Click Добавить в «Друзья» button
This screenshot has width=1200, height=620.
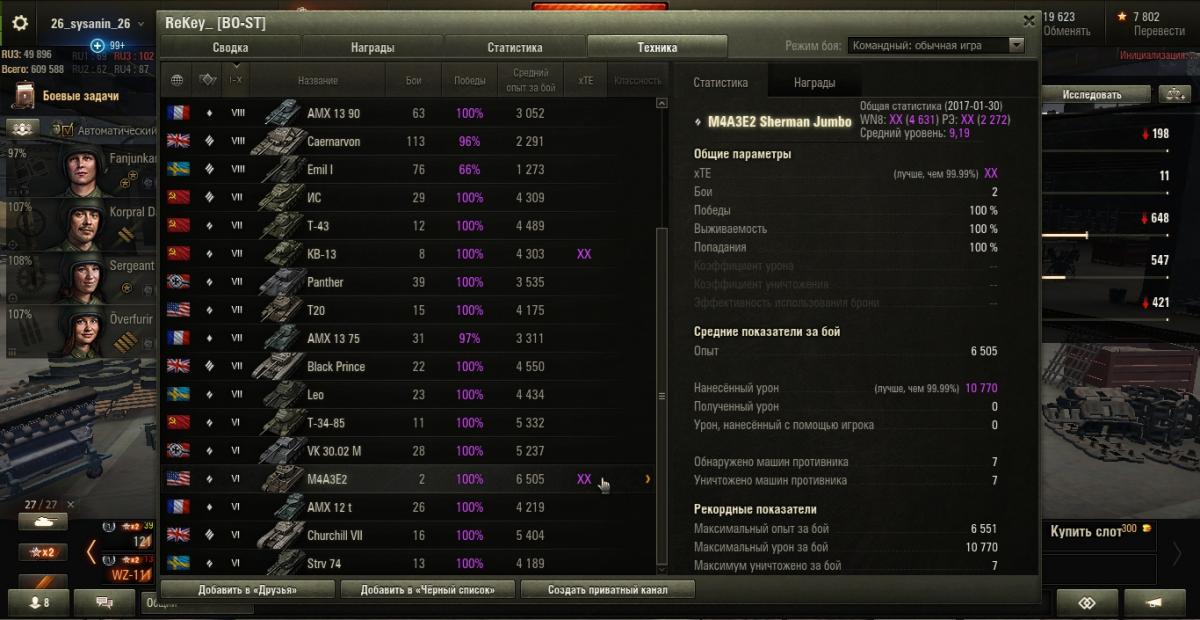pyautogui.click(x=247, y=589)
